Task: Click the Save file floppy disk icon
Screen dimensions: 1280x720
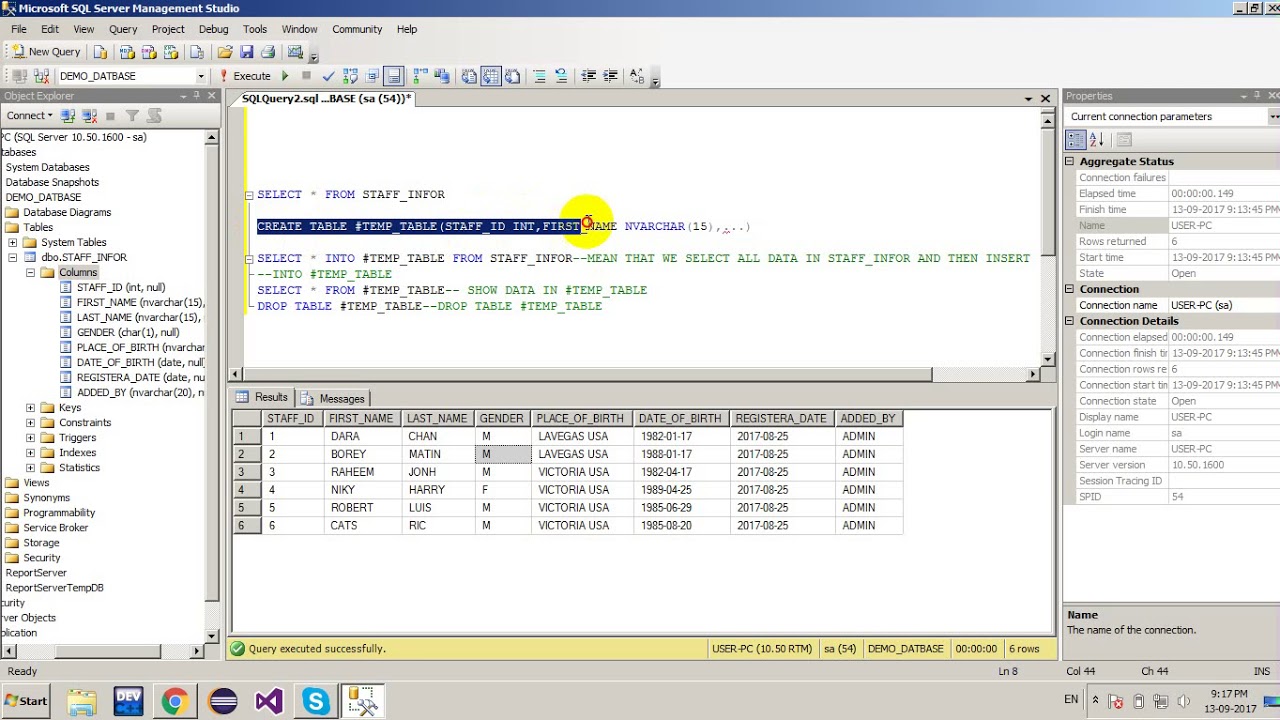Action: click(246, 52)
